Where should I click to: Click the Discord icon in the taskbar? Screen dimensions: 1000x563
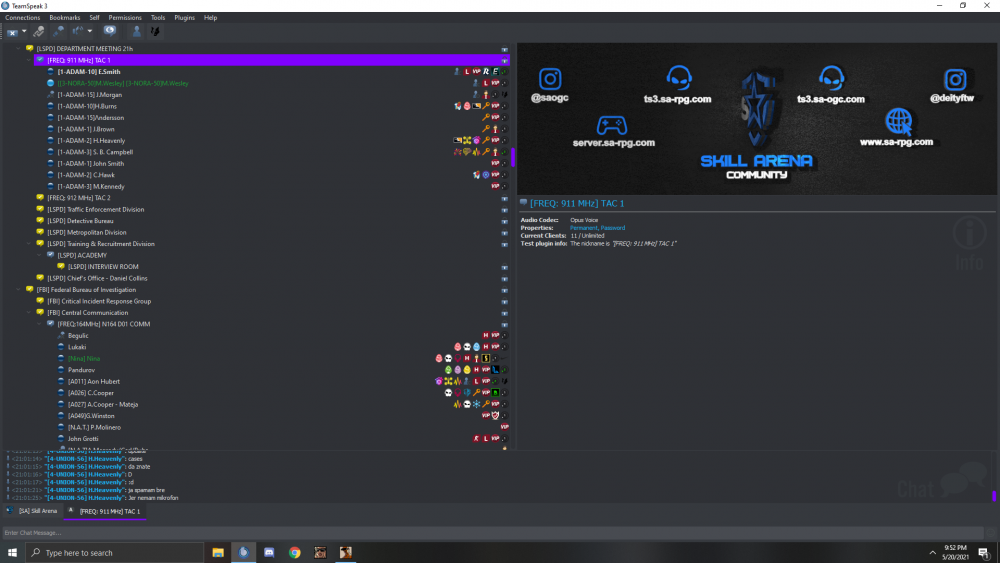pos(268,552)
